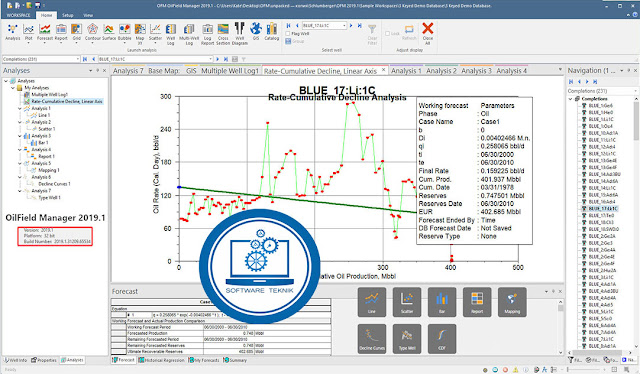Click the Mapping analysis tile
The image size is (640, 374).
[512, 302]
